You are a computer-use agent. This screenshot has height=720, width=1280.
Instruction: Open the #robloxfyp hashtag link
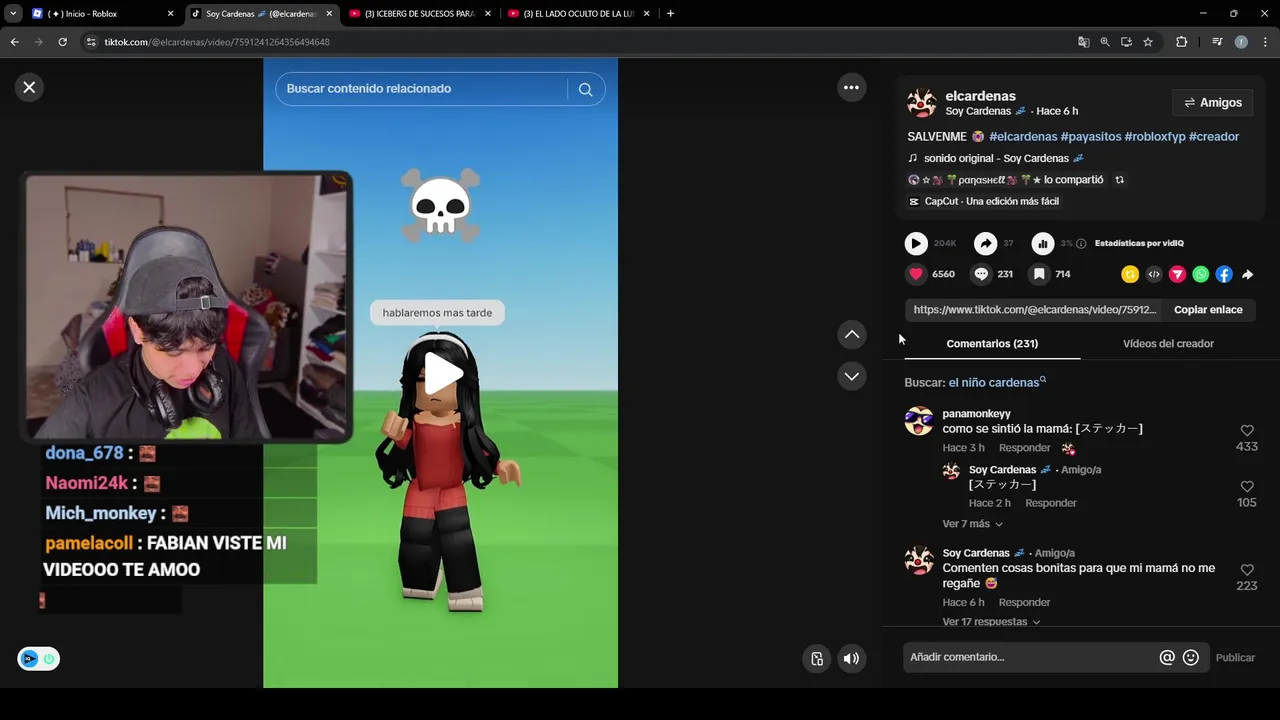(1155, 137)
